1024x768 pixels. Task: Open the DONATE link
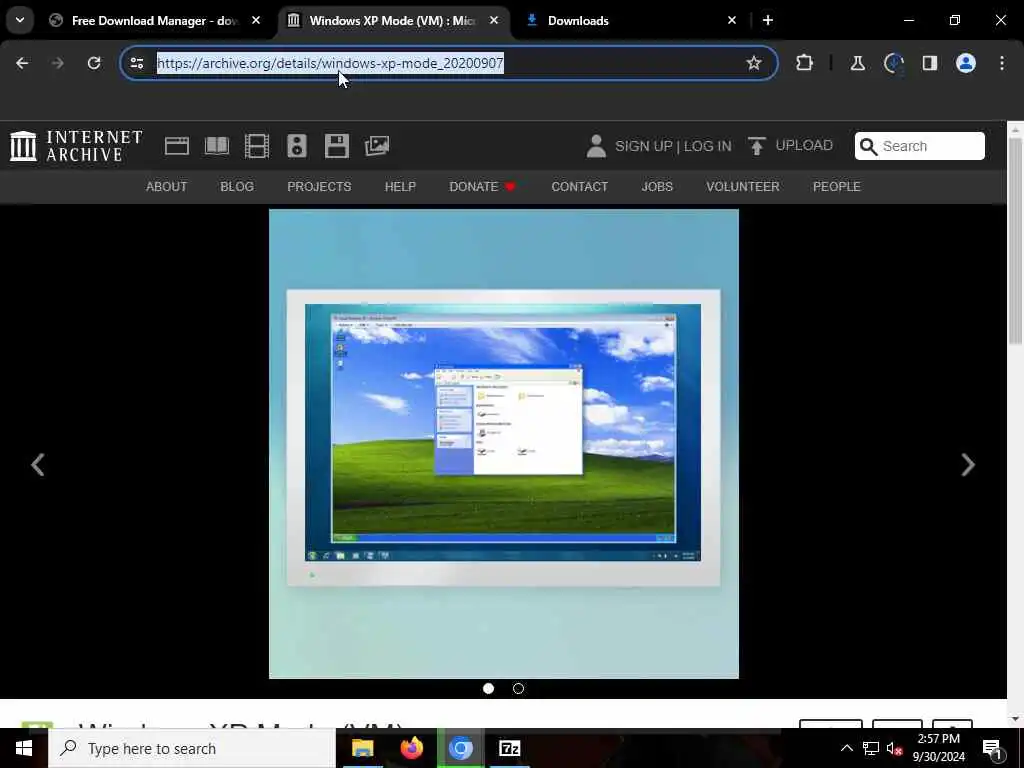click(483, 187)
